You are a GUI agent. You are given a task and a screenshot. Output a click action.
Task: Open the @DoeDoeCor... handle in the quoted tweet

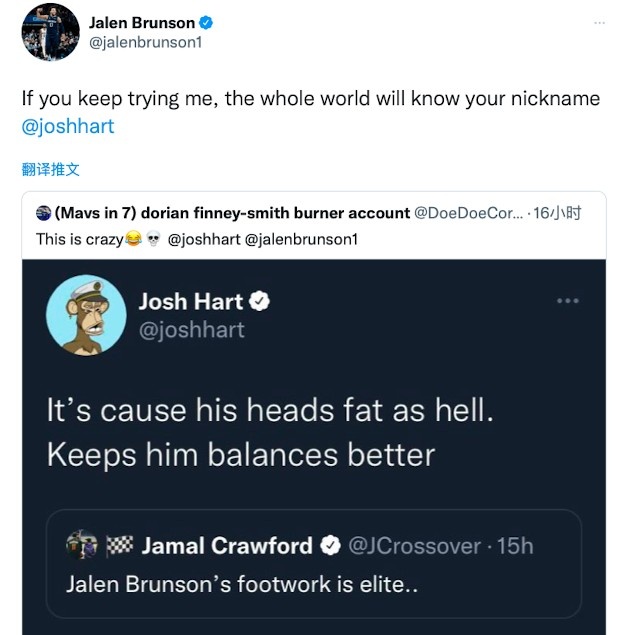(x=469, y=213)
